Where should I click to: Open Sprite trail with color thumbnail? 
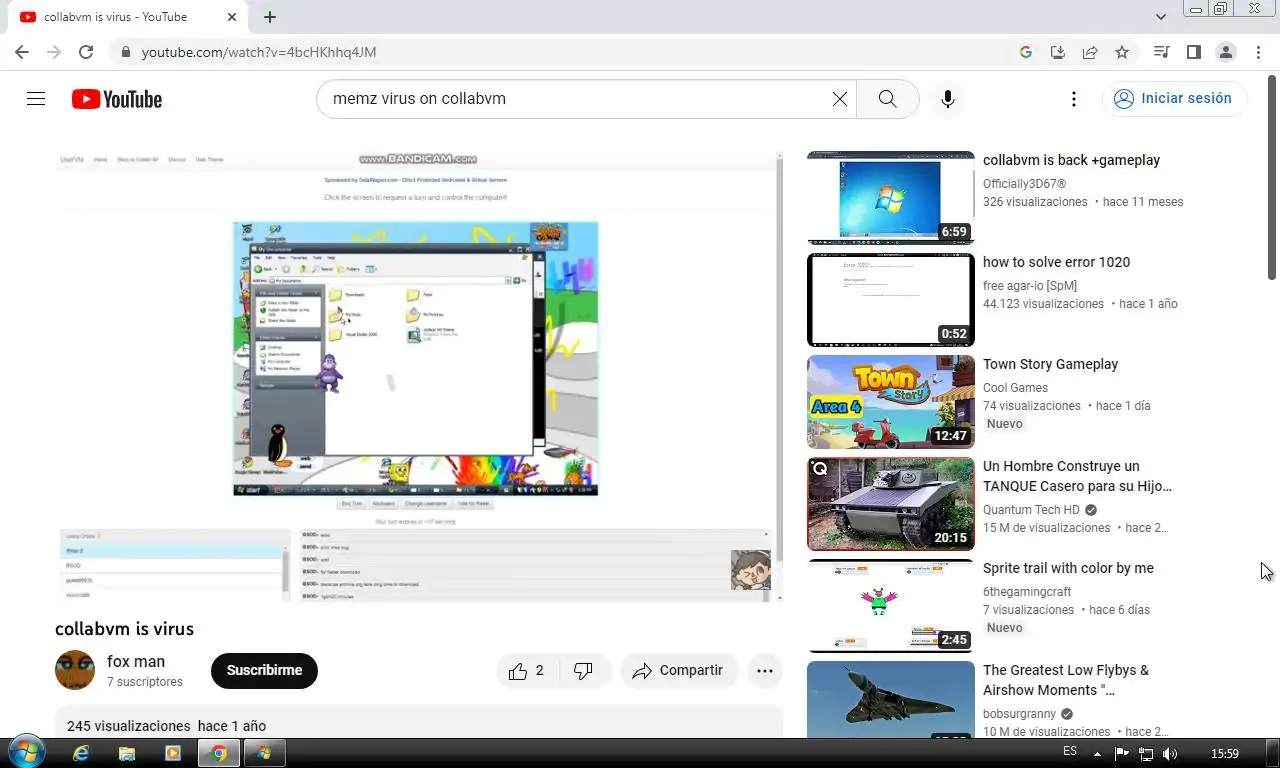[x=891, y=606]
